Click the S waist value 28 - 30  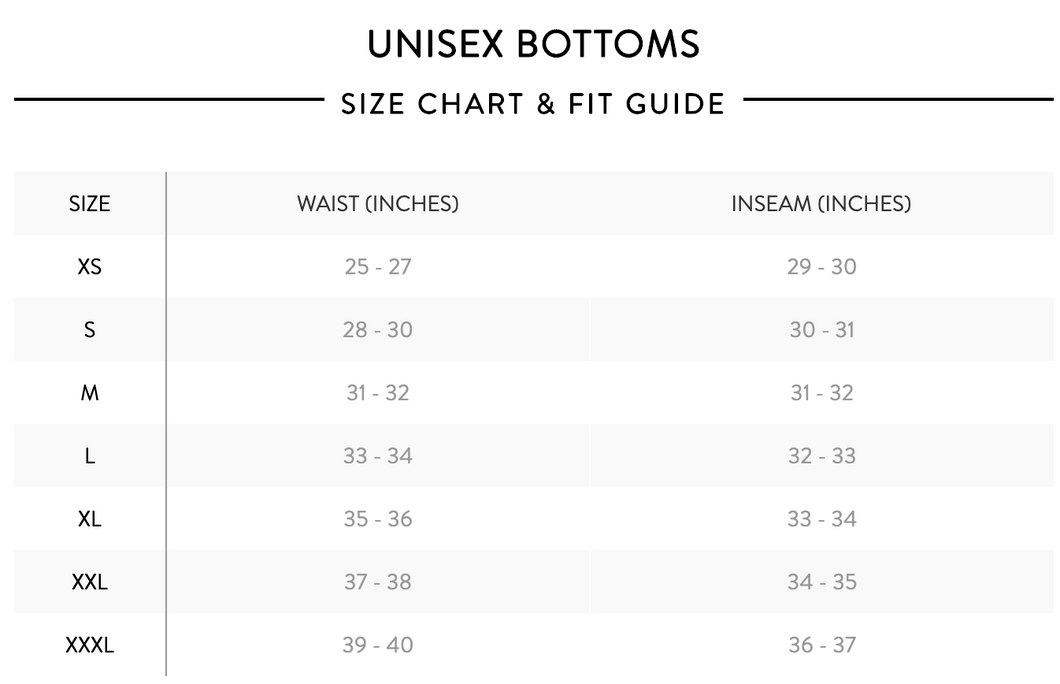(377, 330)
